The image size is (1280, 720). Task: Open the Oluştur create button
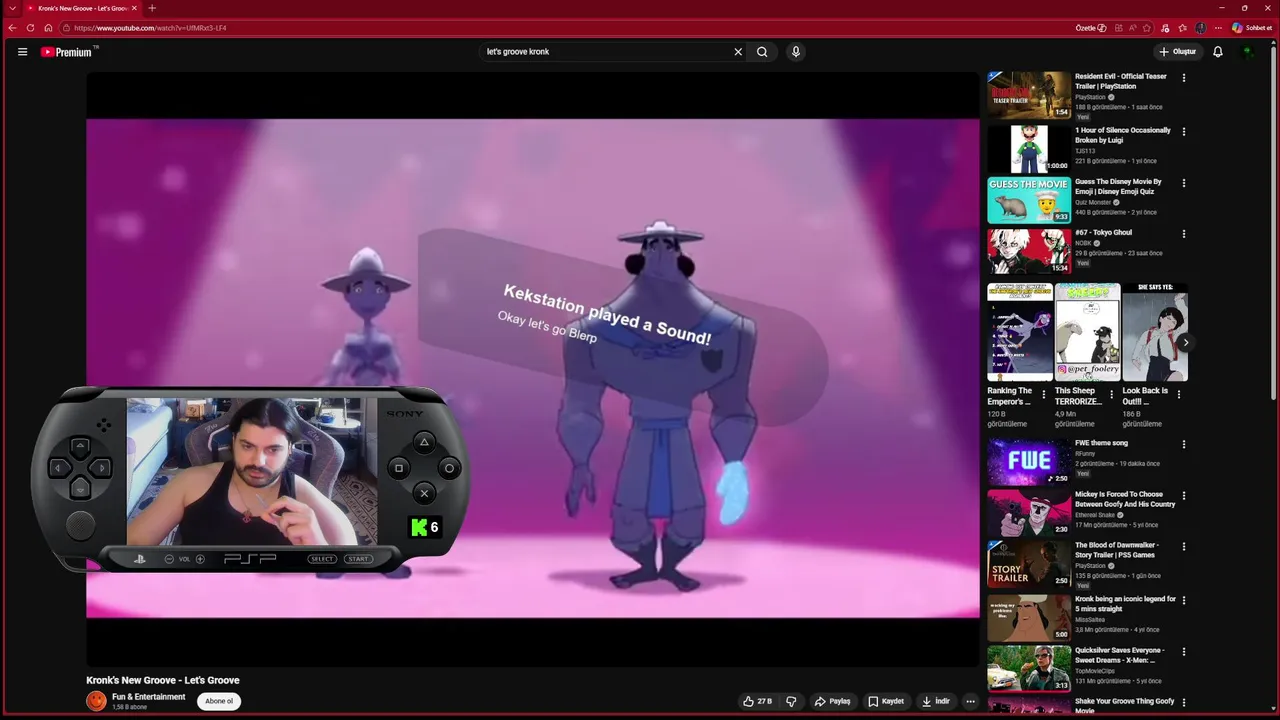(x=1177, y=52)
